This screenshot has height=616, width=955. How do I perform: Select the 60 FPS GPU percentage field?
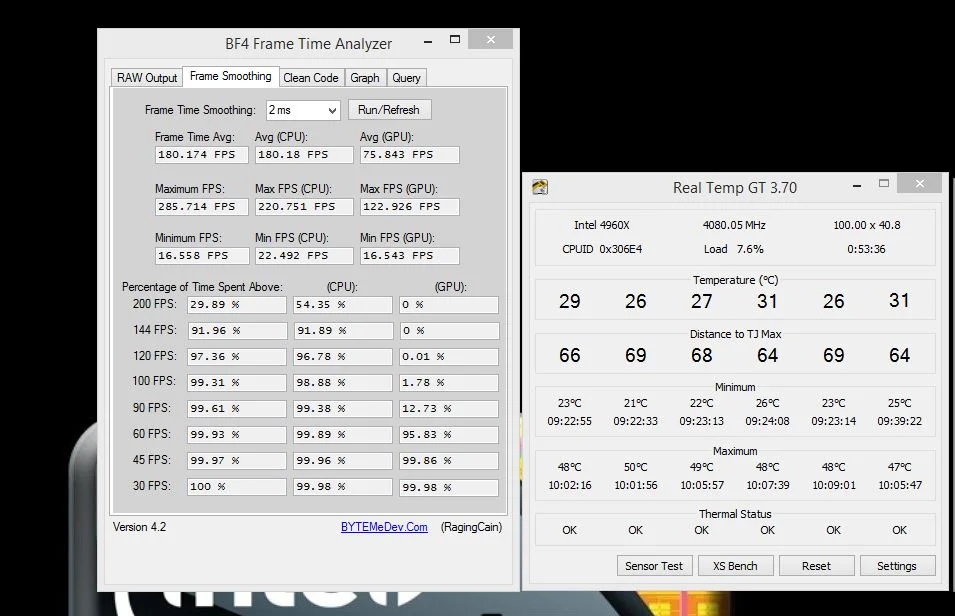pos(449,435)
